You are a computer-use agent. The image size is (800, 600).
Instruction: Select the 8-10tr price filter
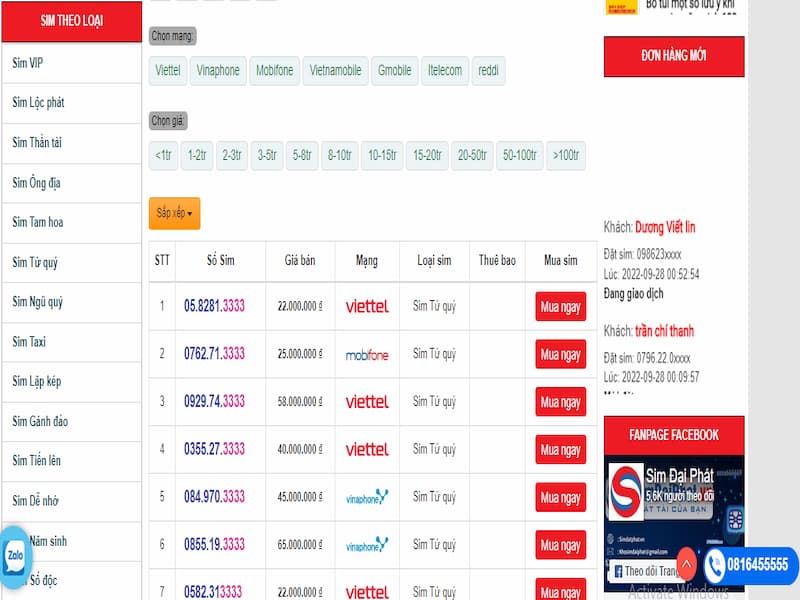click(339, 155)
